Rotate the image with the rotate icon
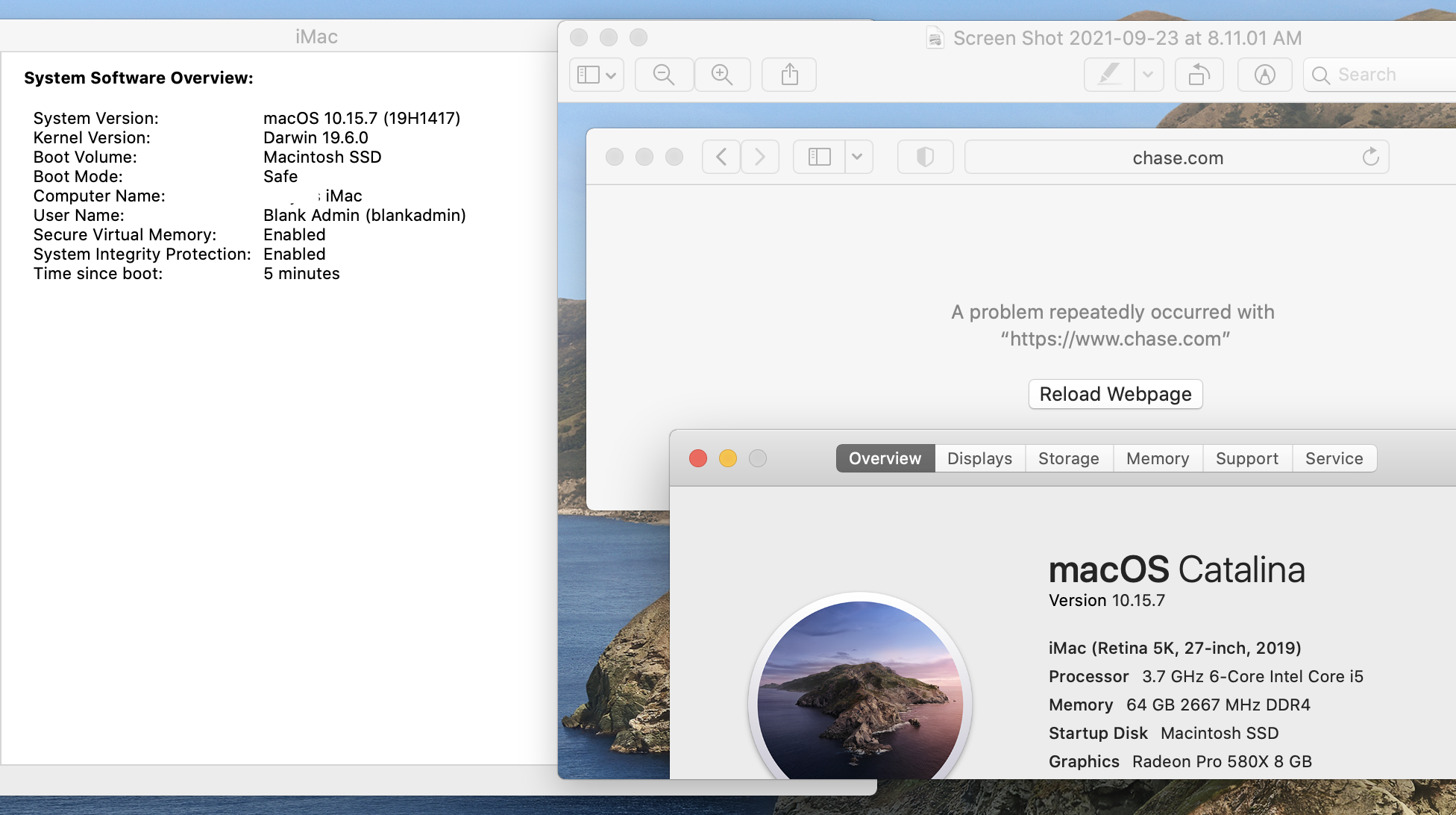The image size is (1456, 815). tap(1199, 75)
